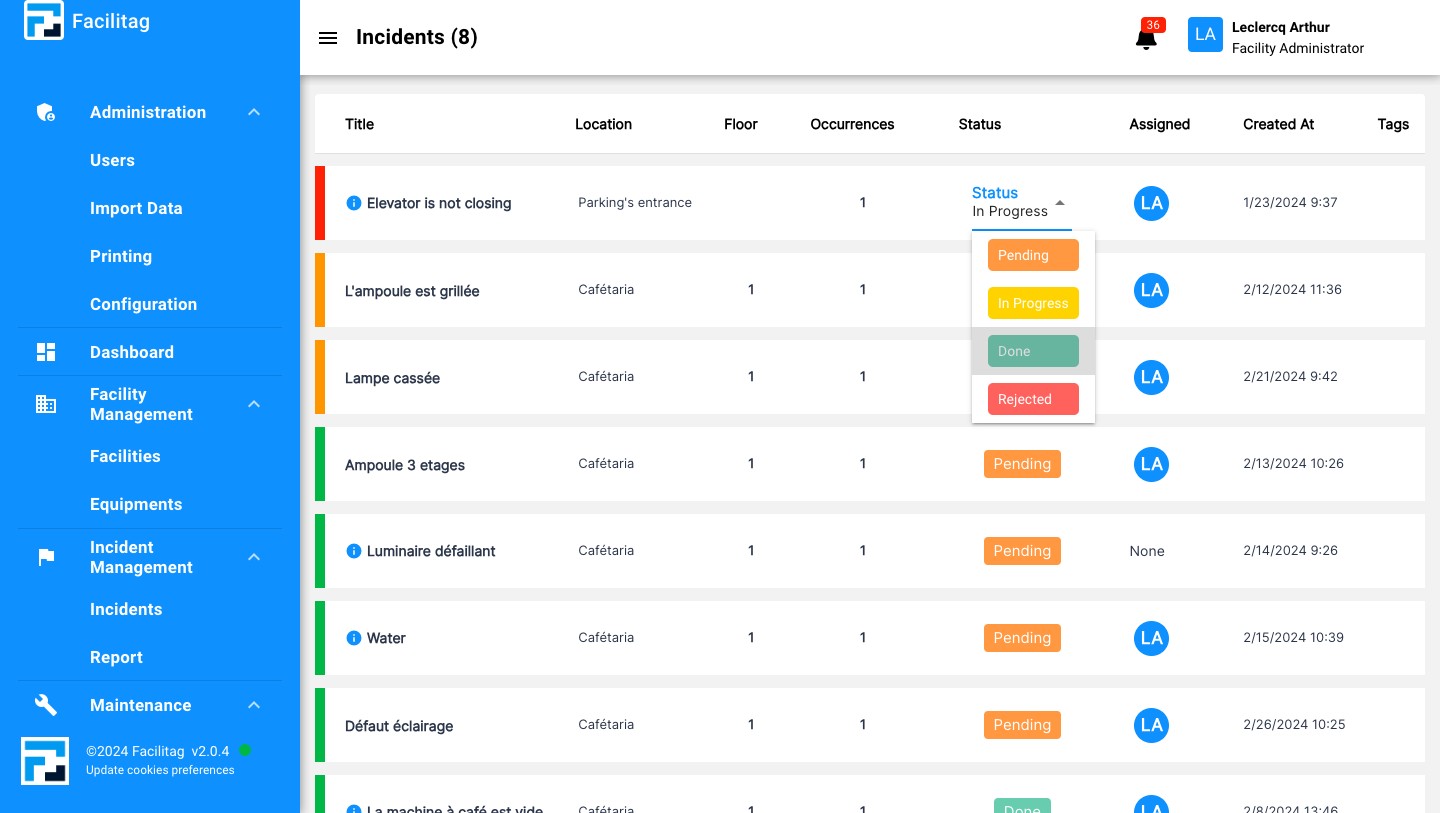Click the Dashboard grid icon
The image size is (1440, 813).
(x=46, y=352)
